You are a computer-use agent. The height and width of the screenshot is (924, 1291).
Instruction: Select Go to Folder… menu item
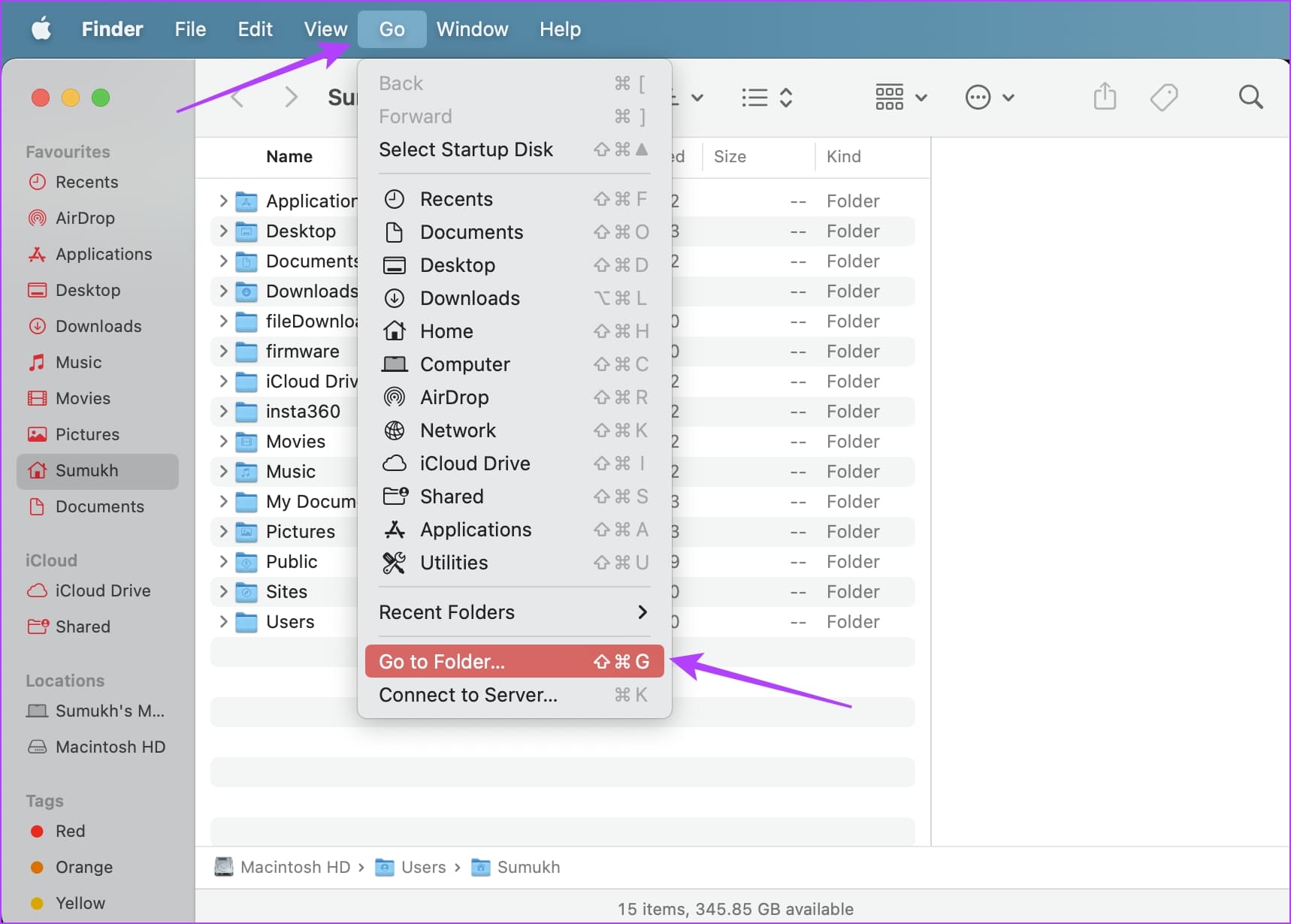coord(514,661)
